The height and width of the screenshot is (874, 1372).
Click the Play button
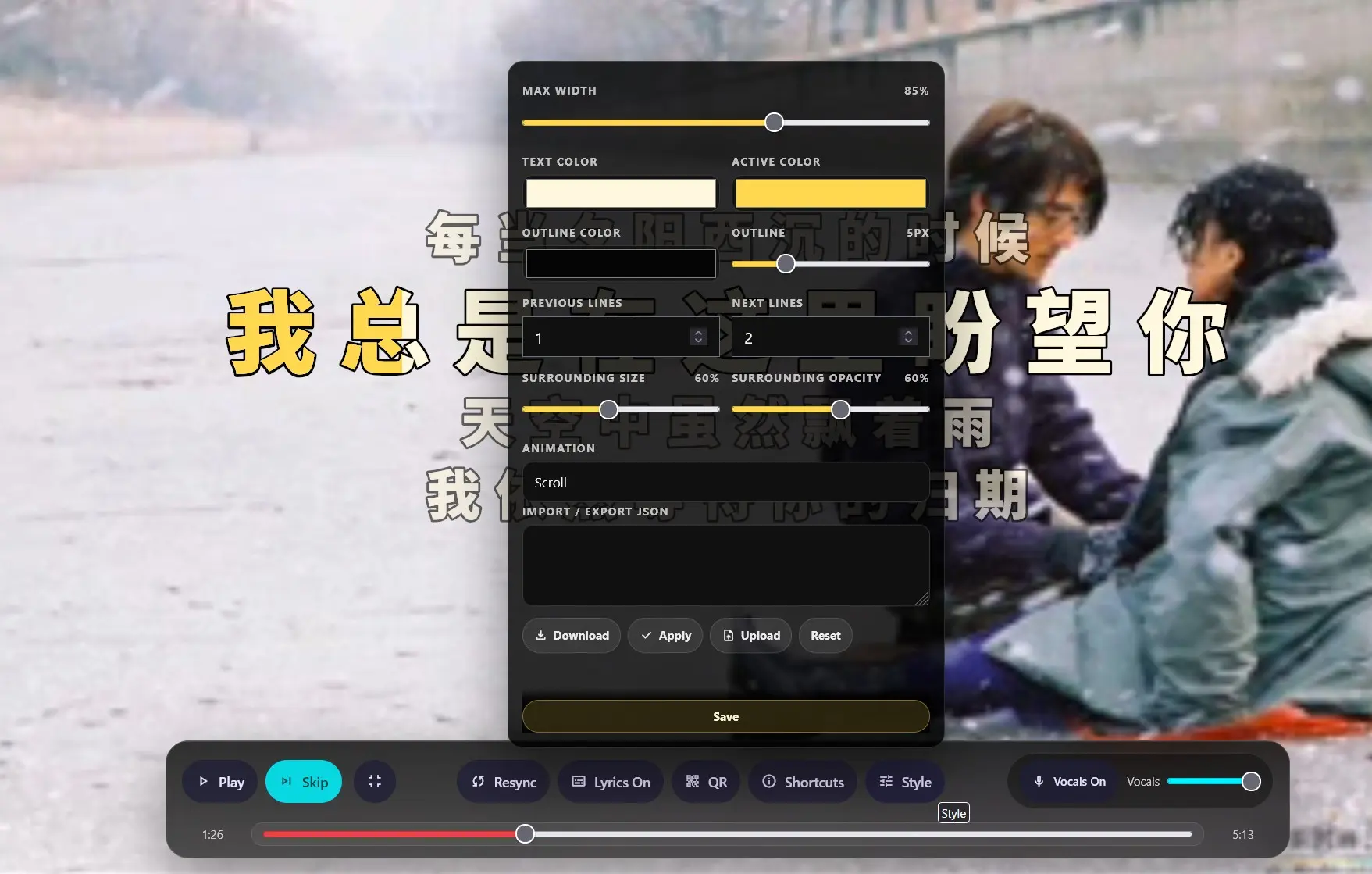click(219, 782)
